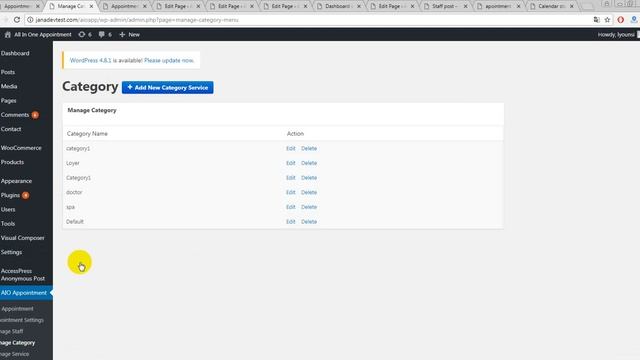
Task: Click the Plugins orange count badge
Action: click(x=25, y=195)
